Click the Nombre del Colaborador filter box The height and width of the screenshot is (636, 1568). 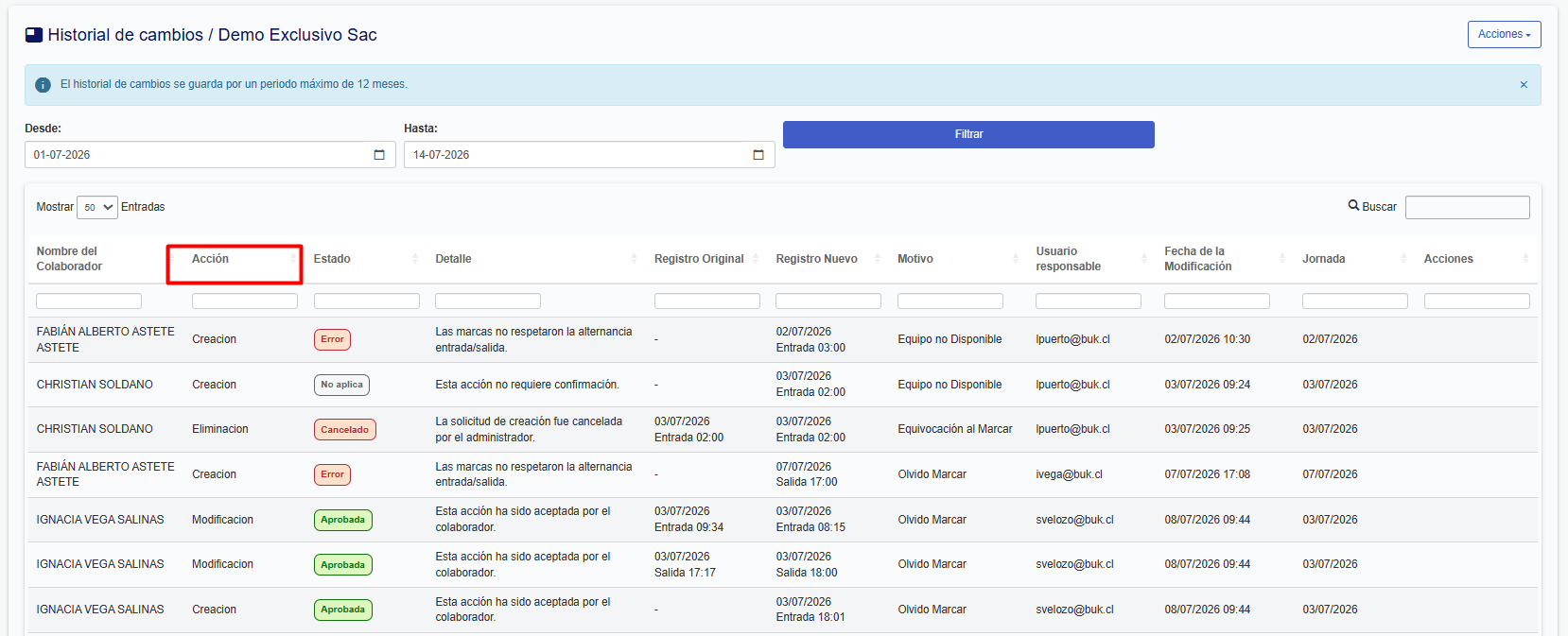coord(89,301)
